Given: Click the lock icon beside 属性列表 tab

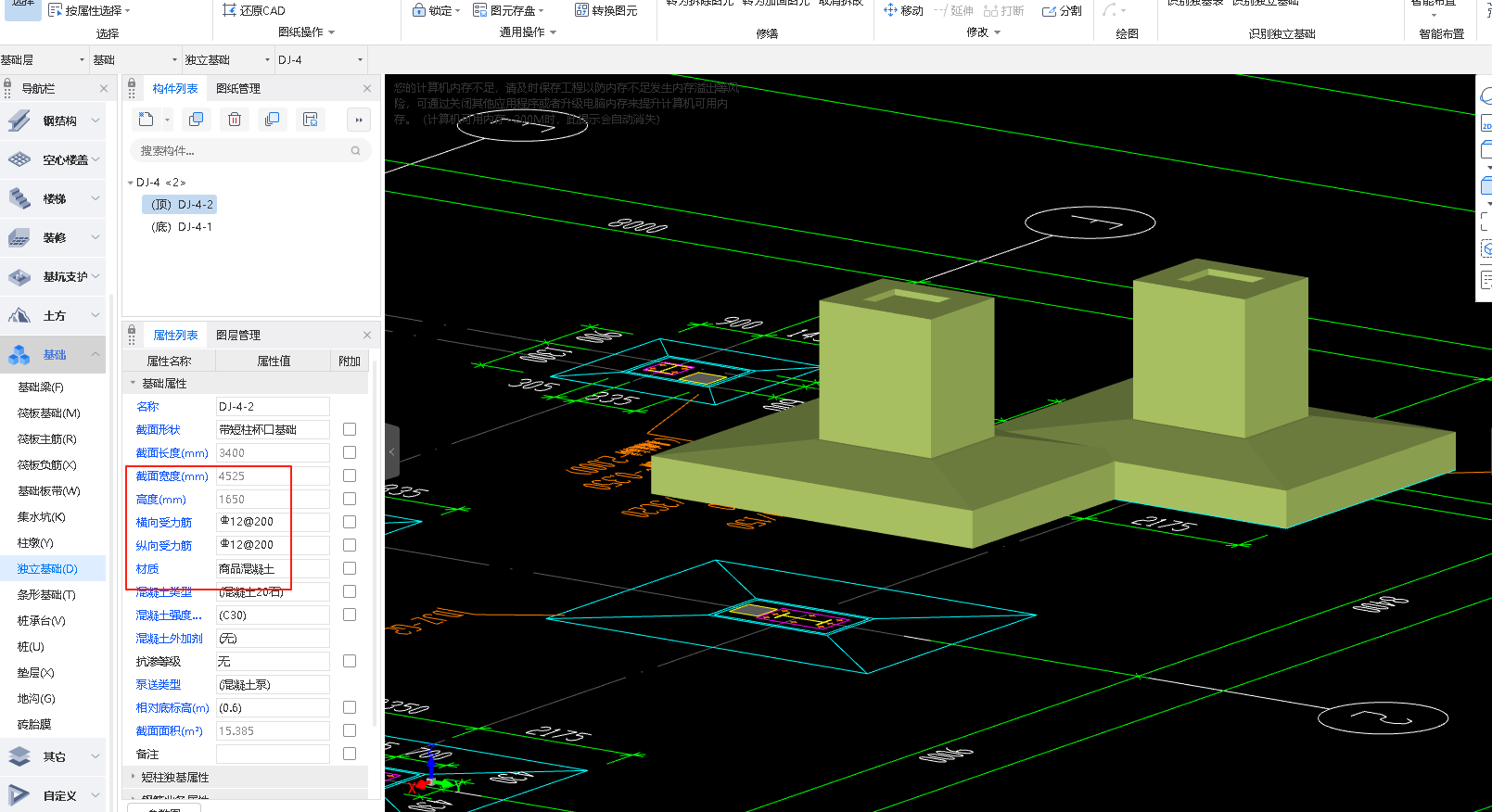Looking at the screenshot, I should (x=132, y=329).
